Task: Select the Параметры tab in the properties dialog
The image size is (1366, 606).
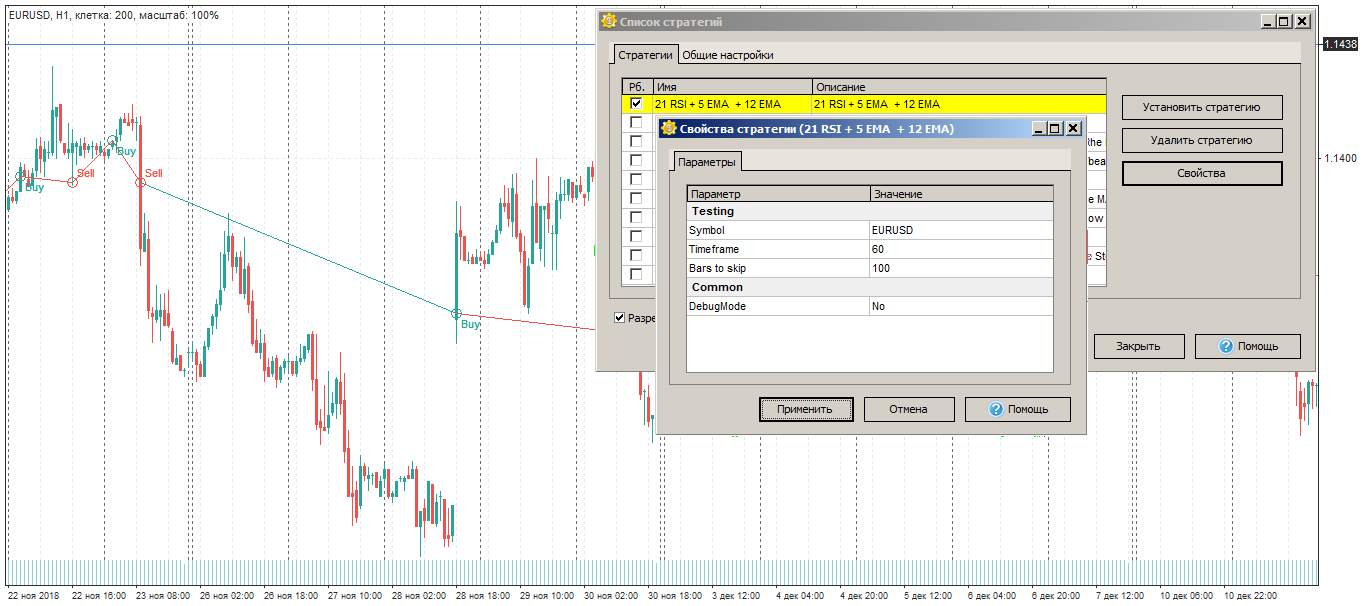Action: pos(706,159)
